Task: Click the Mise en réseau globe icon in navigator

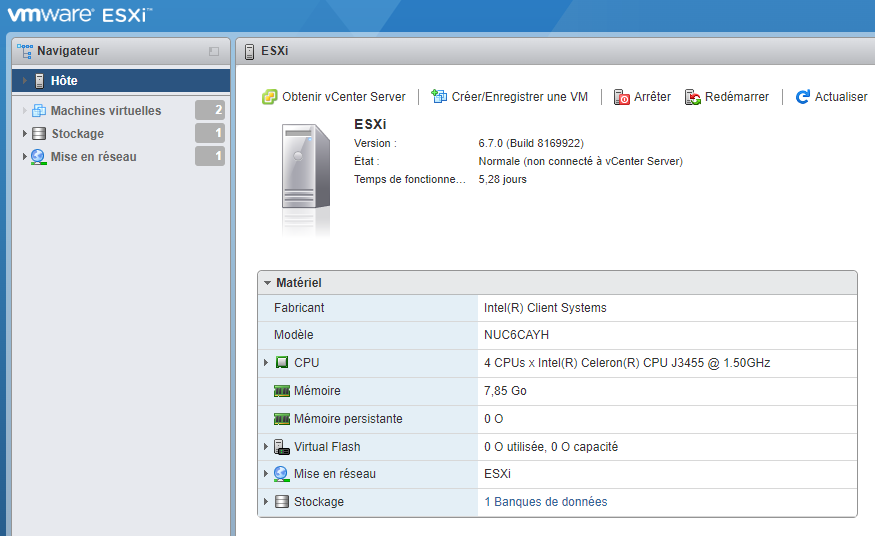Action: 38,157
